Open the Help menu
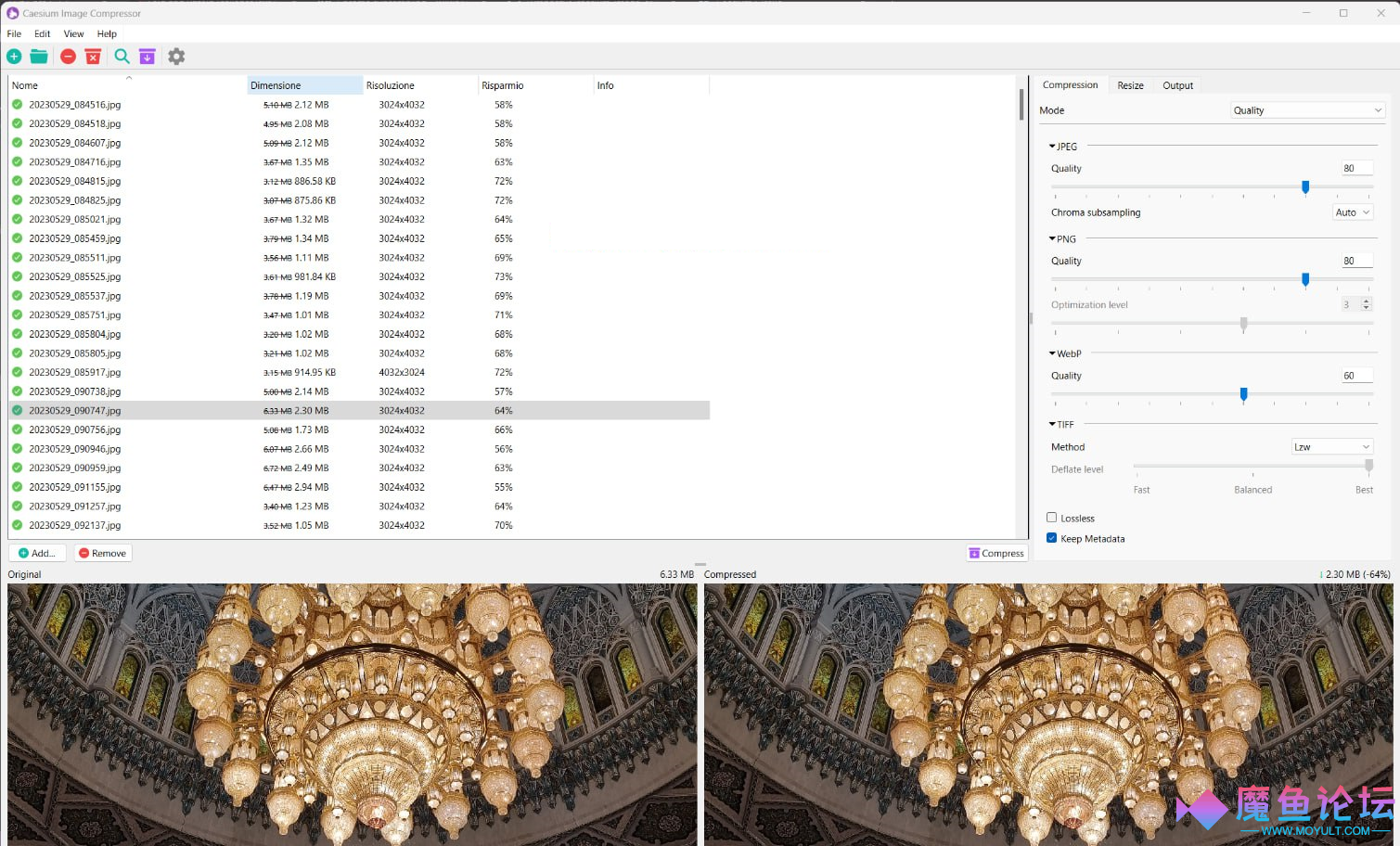 click(x=107, y=33)
